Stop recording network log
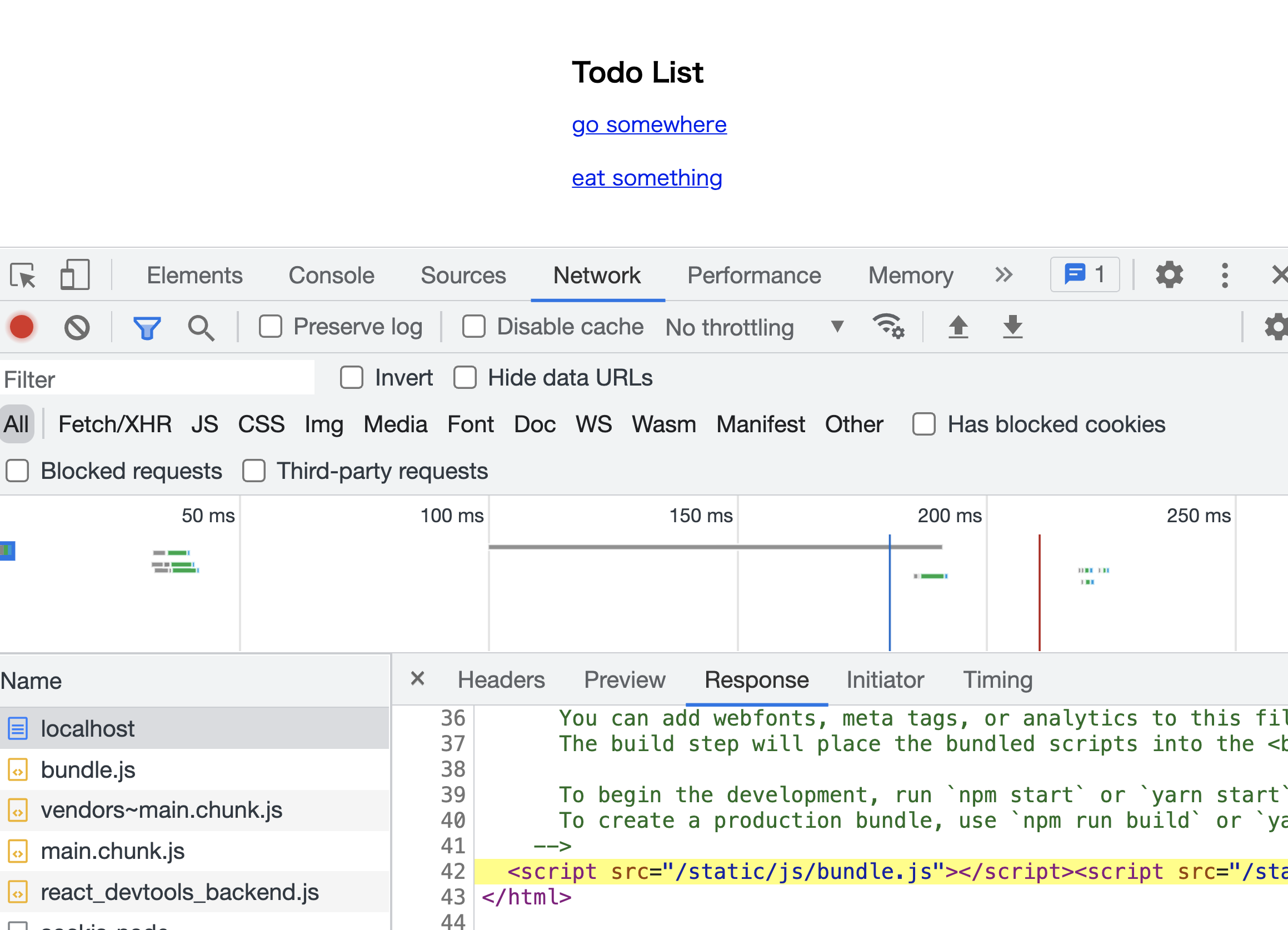Viewport: 1288px width, 930px height. pyautogui.click(x=22, y=328)
